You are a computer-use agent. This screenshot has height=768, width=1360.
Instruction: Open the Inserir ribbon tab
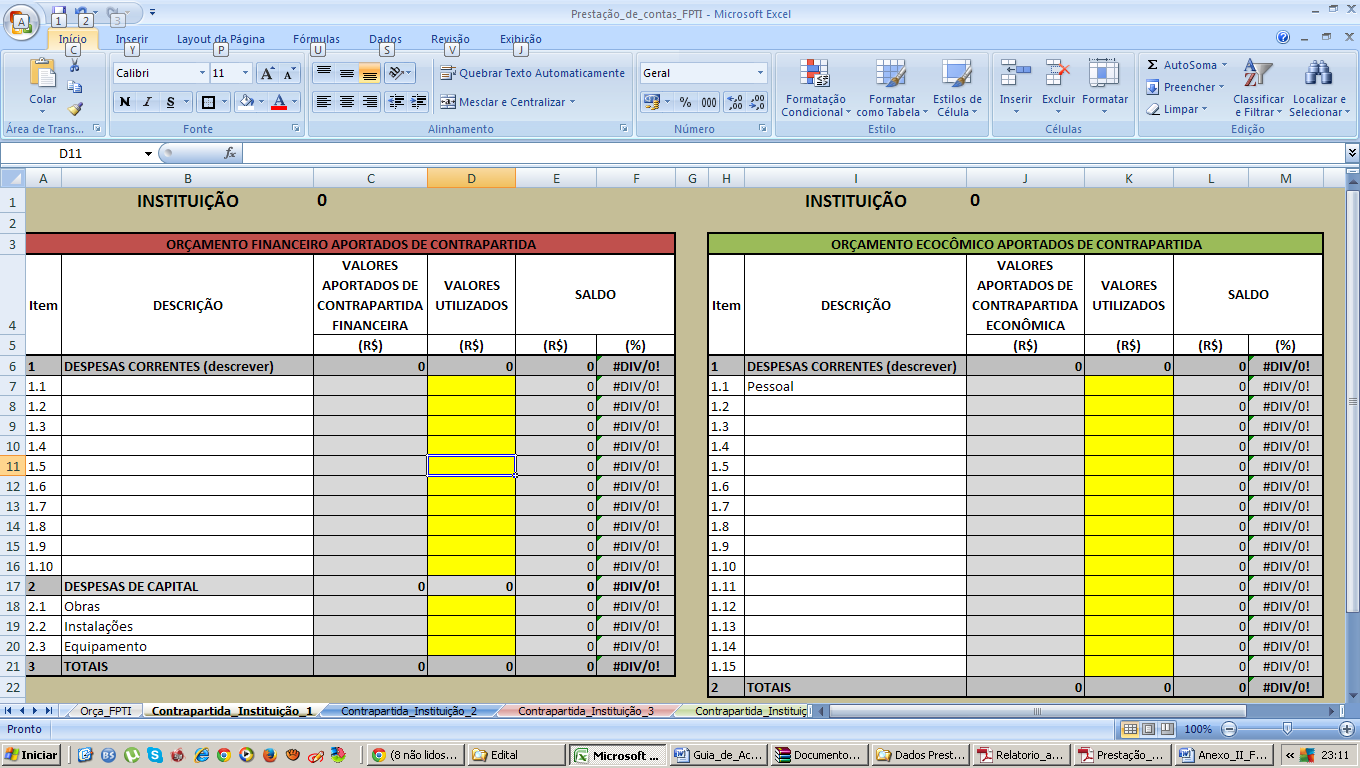132,39
